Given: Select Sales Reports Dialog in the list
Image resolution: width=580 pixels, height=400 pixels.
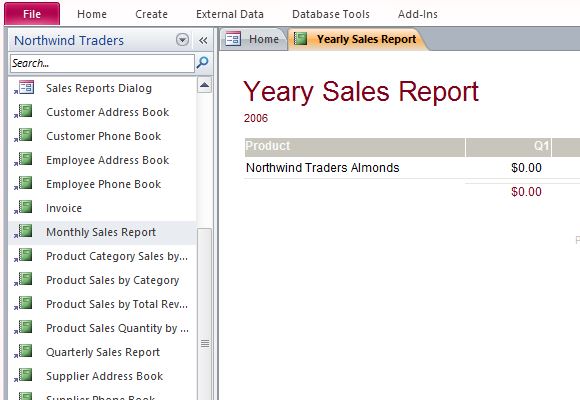Looking at the screenshot, I should coord(102,88).
